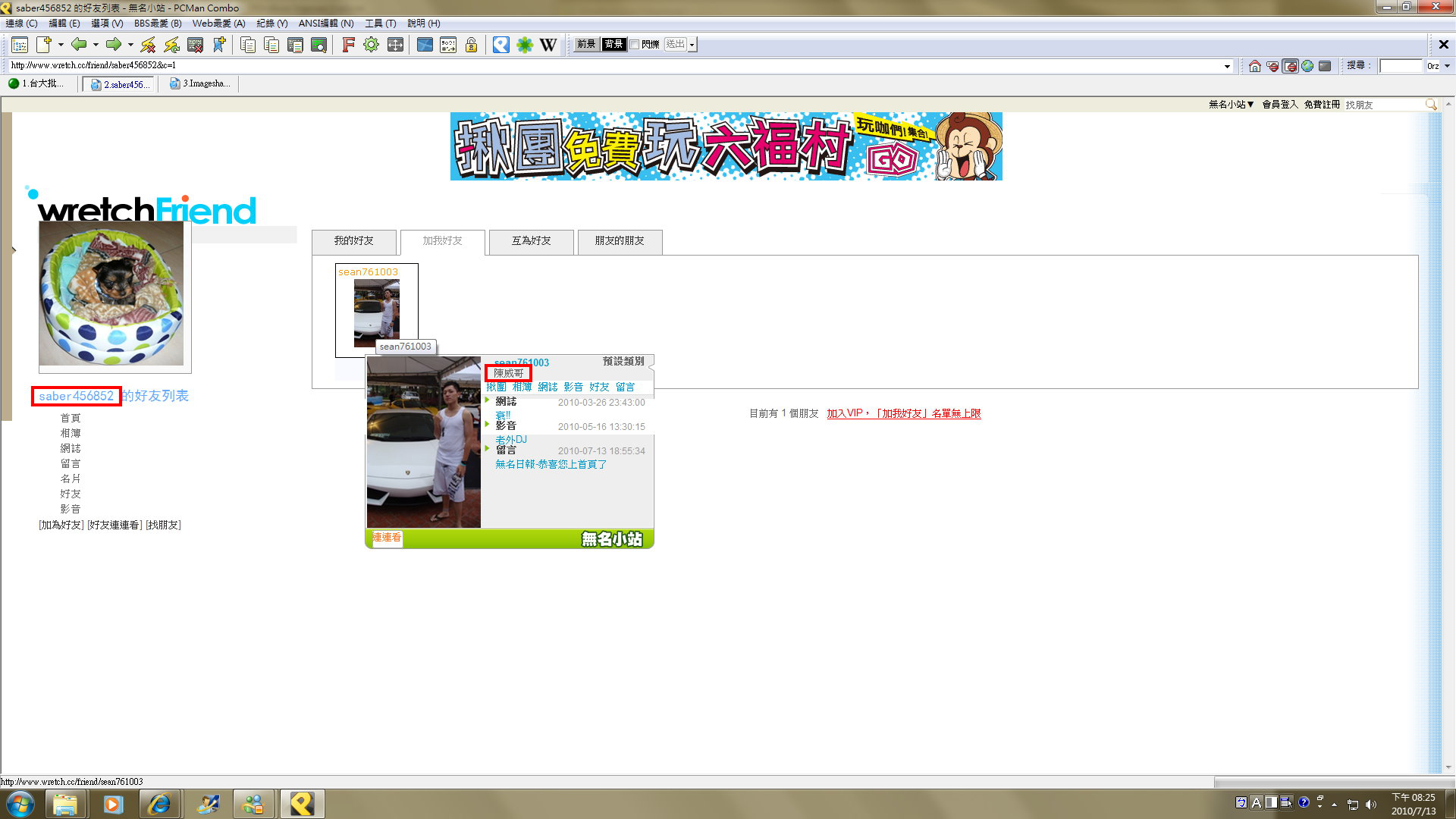
Task: Click the green forward arrow icon
Action: click(x=114, y=45)
